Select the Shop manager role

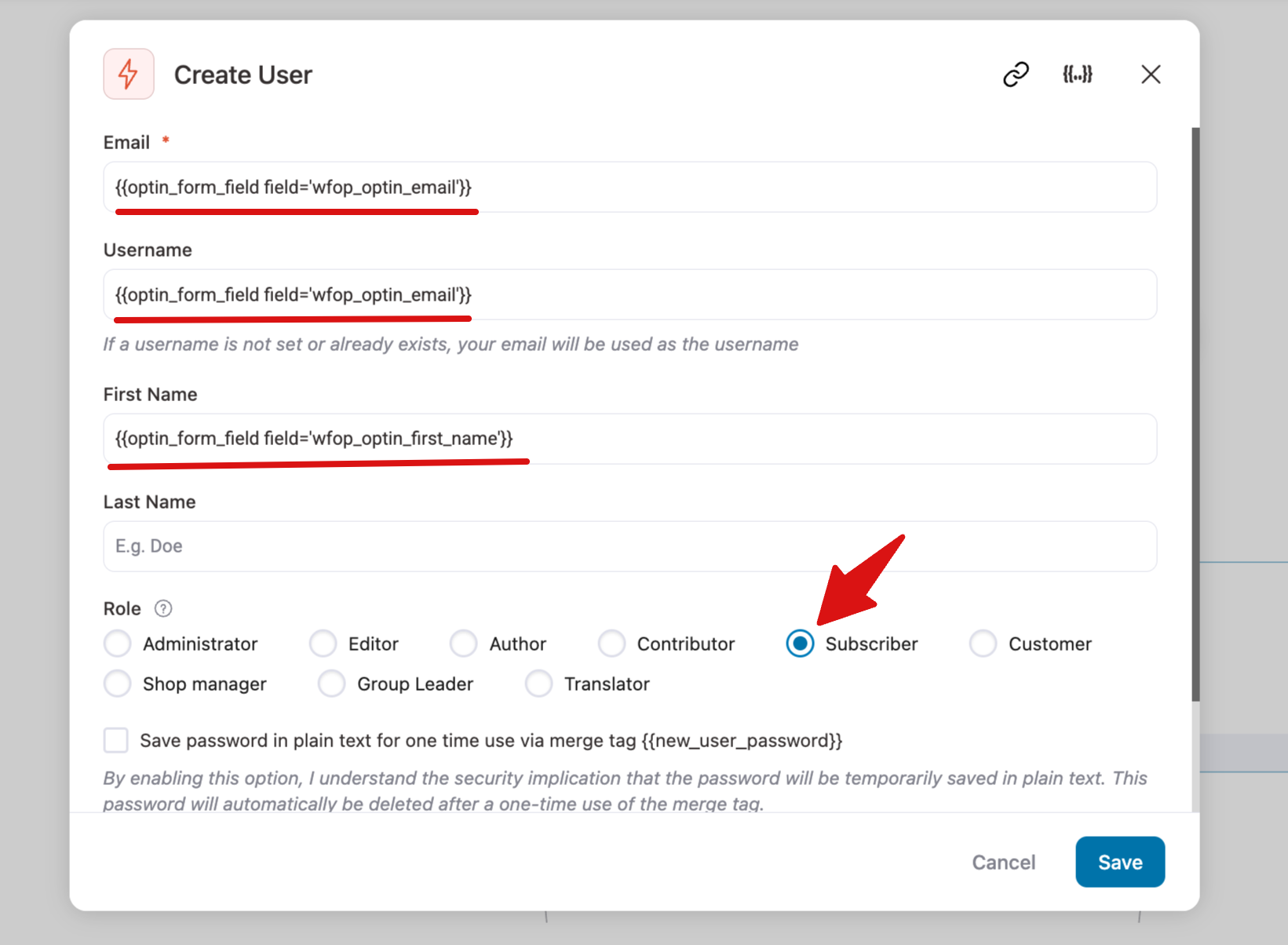(116, 684)
